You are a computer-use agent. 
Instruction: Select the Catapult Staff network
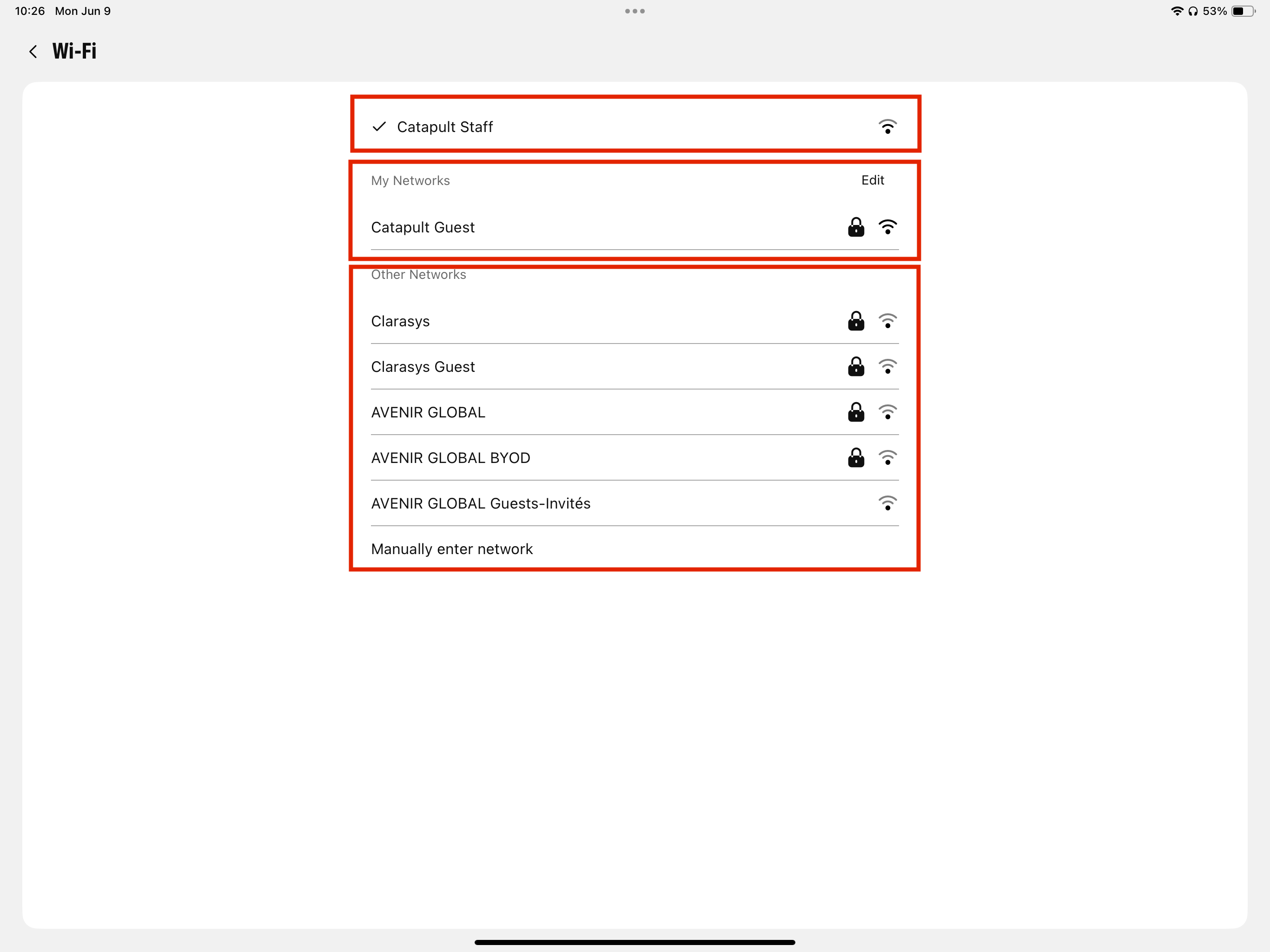click(x=635, y=127)
